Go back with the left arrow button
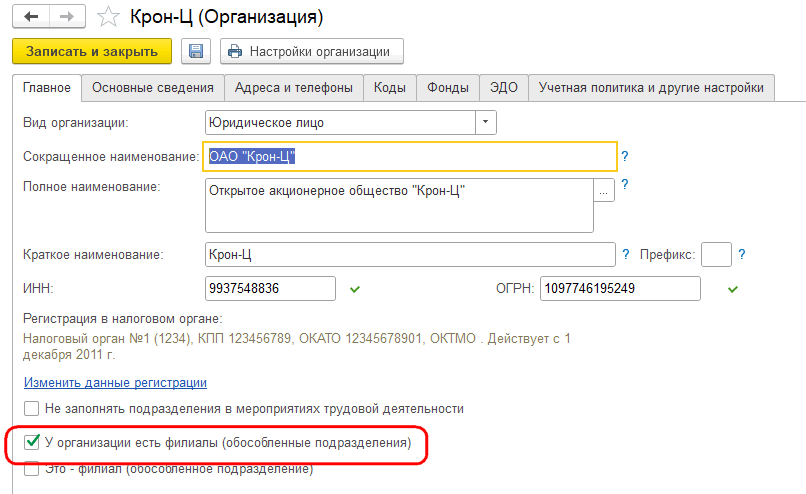 [31, 17]
